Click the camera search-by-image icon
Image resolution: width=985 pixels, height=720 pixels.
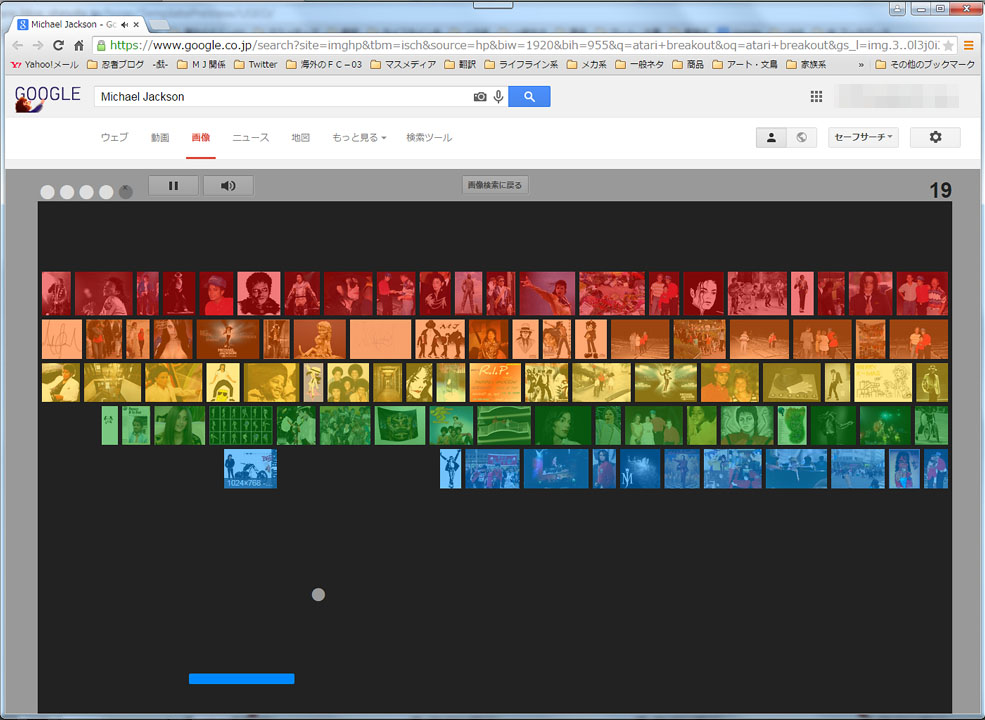point(480,97)
